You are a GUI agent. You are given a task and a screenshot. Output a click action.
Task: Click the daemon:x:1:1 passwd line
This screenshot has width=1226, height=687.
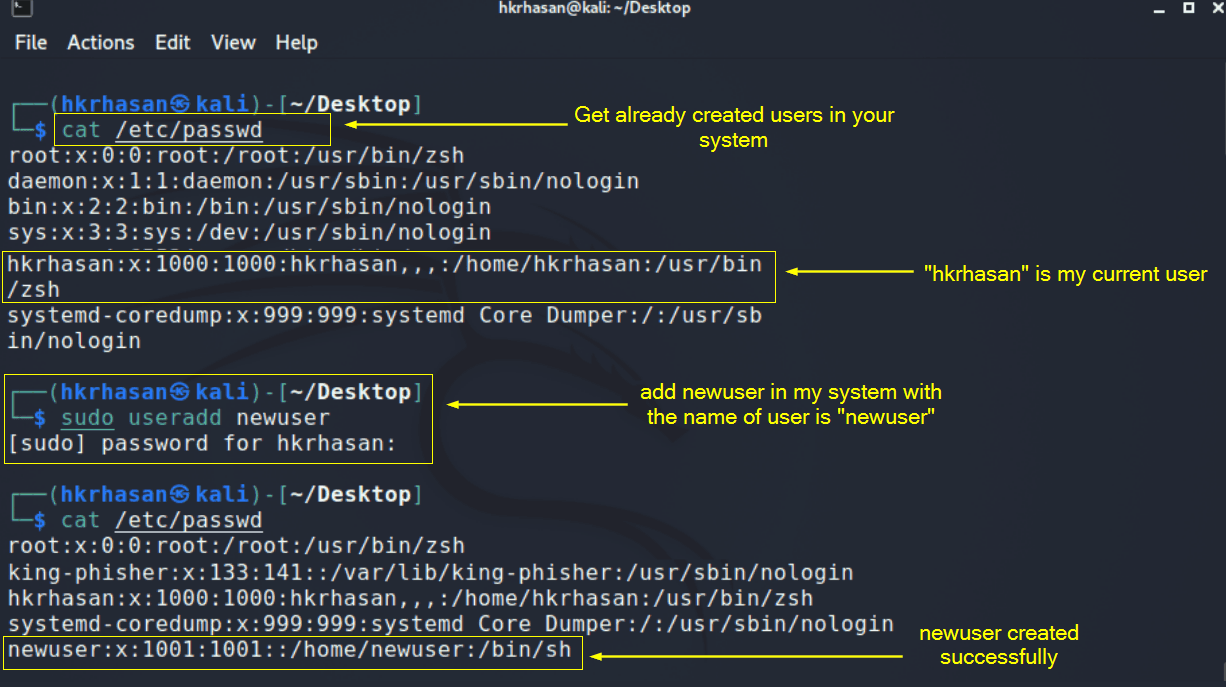point(323,182)
